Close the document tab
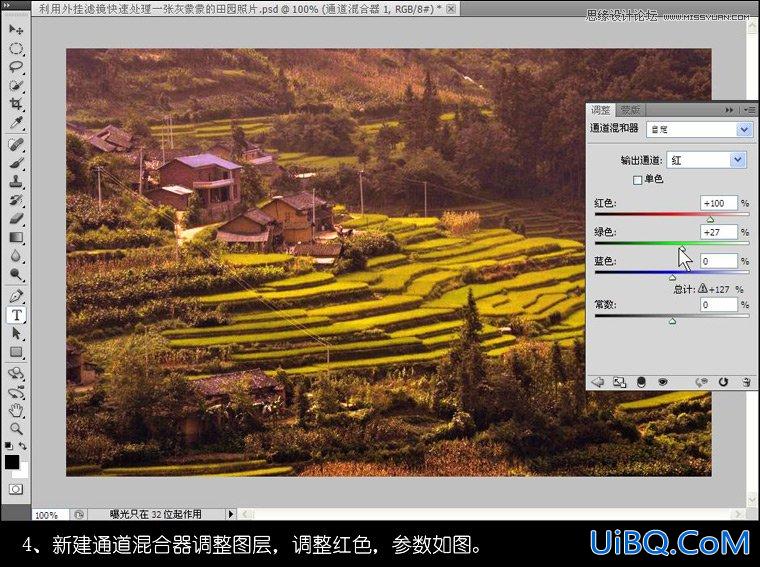760x567 pixels. tap(451, 8)
